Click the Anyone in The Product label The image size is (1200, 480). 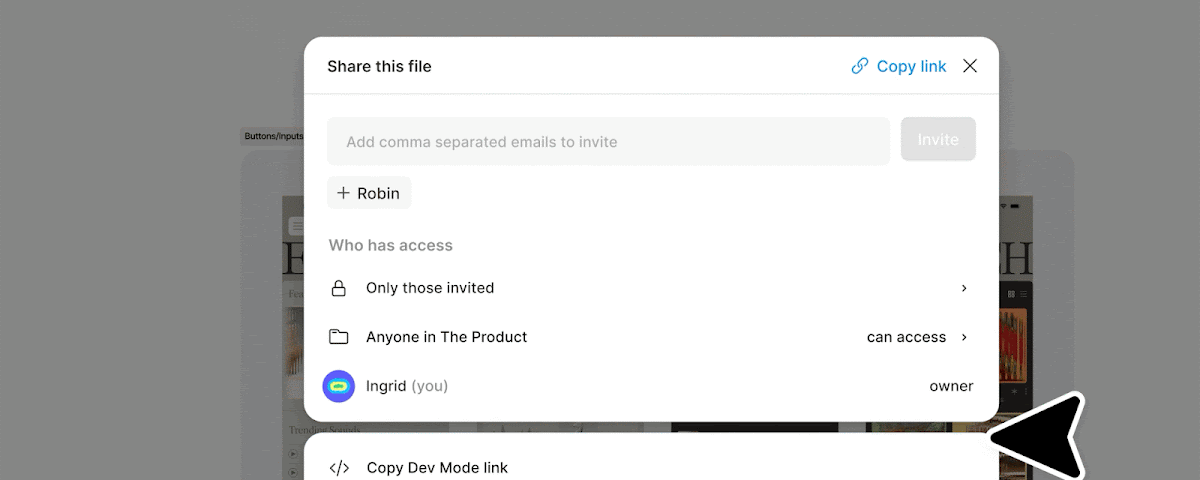pyautogui.click(x=446, y=337)
